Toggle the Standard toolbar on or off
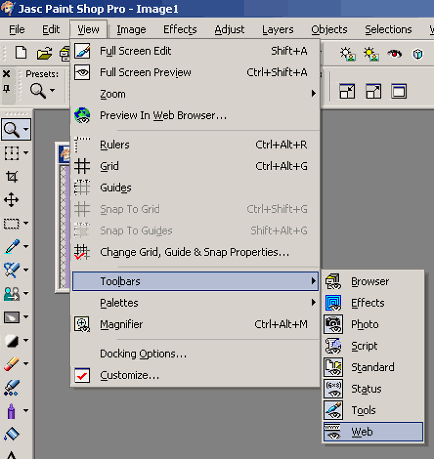This screenshot has height=459, width=434. click(x=373, y=367)
